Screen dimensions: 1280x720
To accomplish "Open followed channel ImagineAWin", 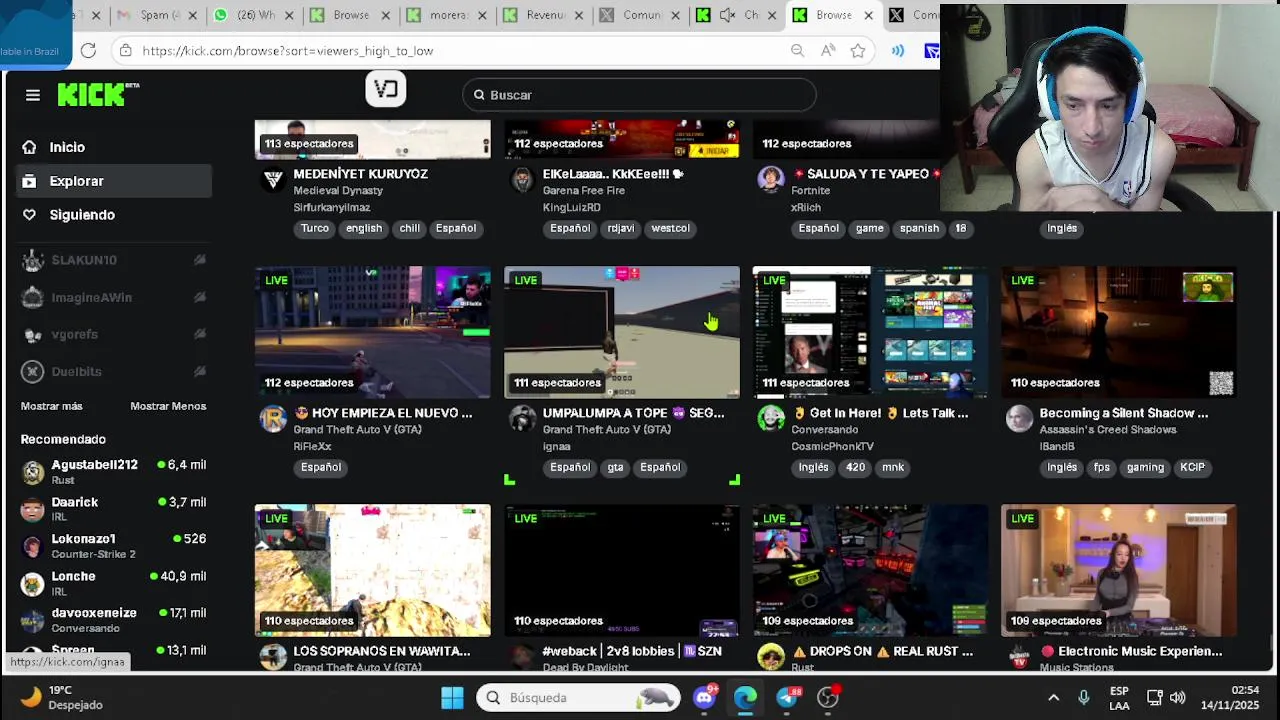I will tap(113, 297).
